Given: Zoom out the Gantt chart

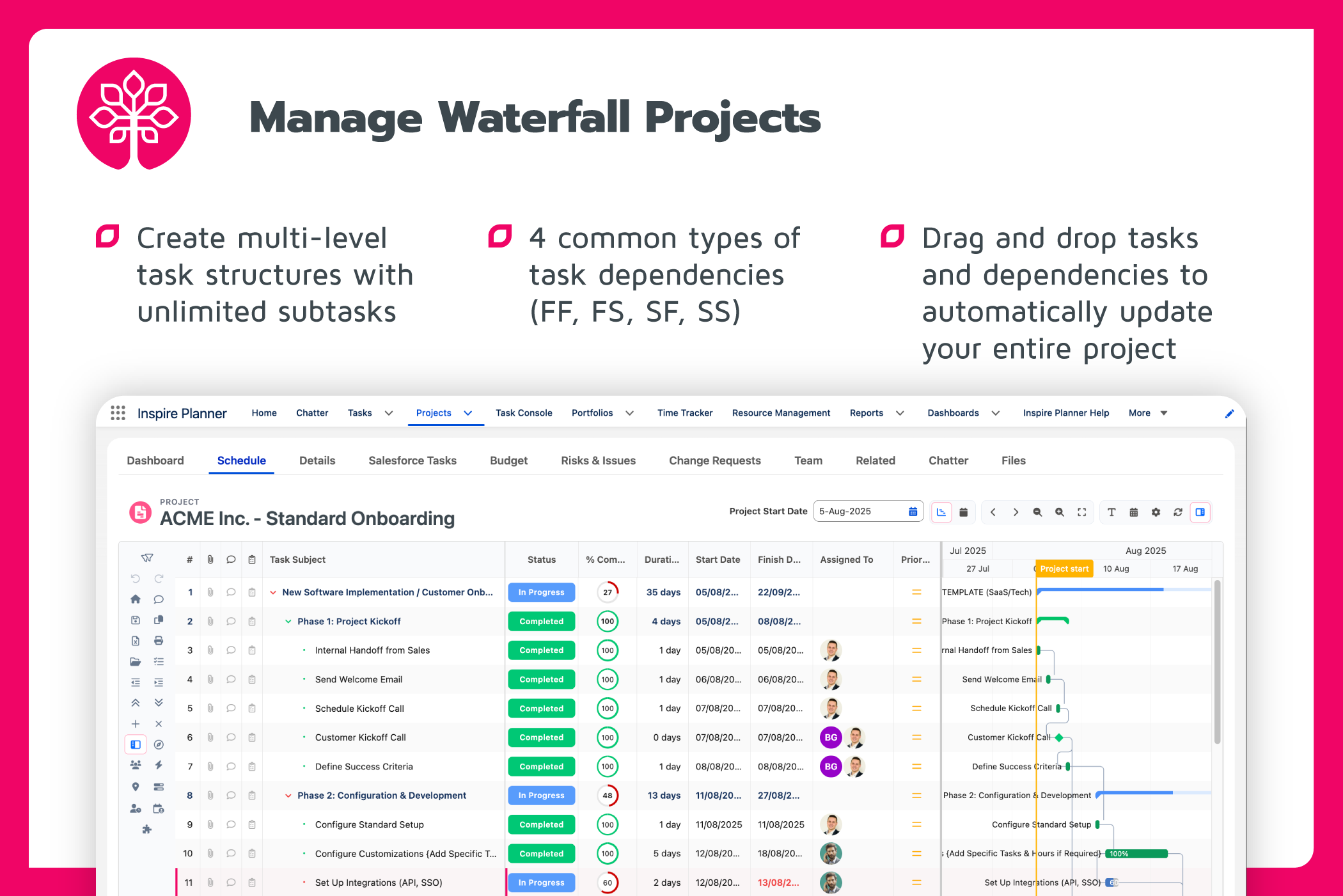Looking at the screenshot, I should (x=1037, y=512).
